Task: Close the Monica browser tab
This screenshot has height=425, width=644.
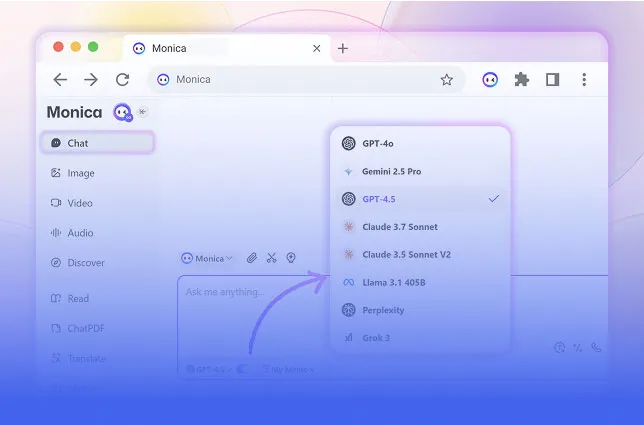Action: pos(316,48)
